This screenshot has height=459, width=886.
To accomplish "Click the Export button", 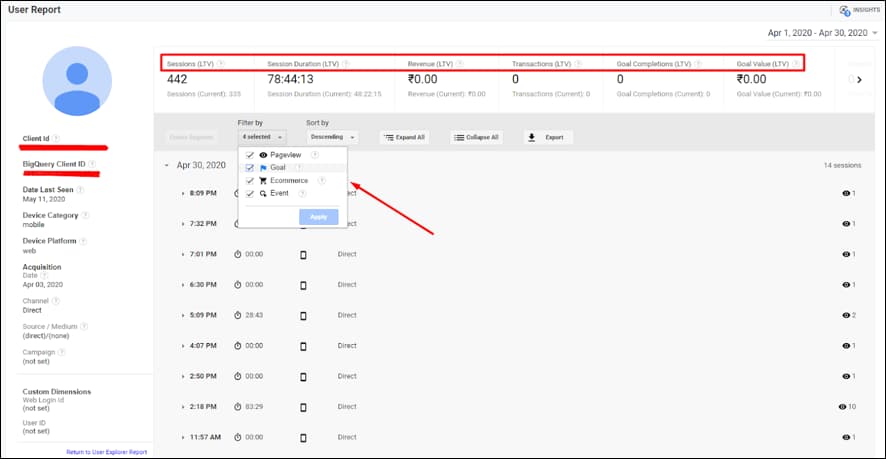I will pos(547,137).
